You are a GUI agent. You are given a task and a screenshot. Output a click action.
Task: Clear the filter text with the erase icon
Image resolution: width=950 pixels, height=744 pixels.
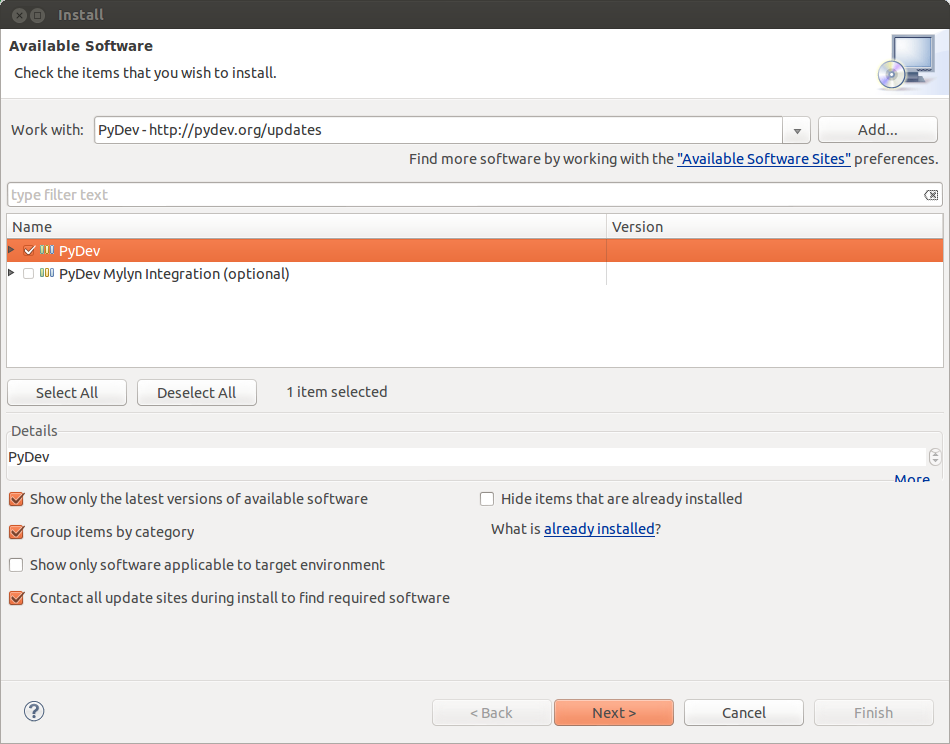pos(931,195)
